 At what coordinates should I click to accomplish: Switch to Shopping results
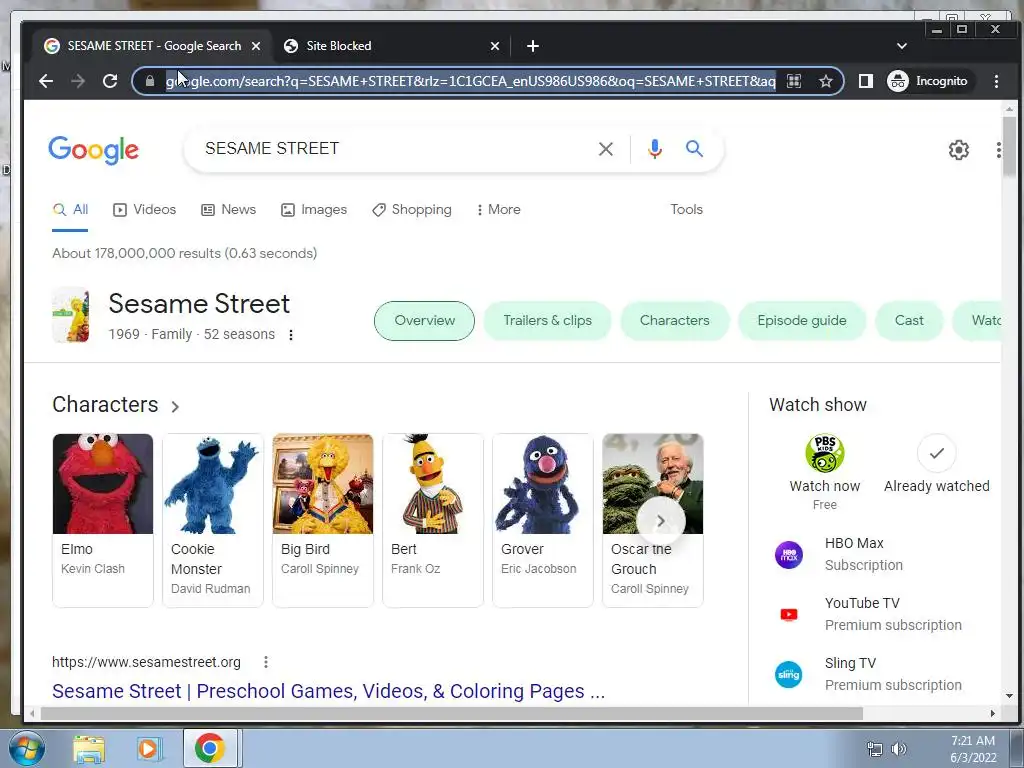coord(412,210)
